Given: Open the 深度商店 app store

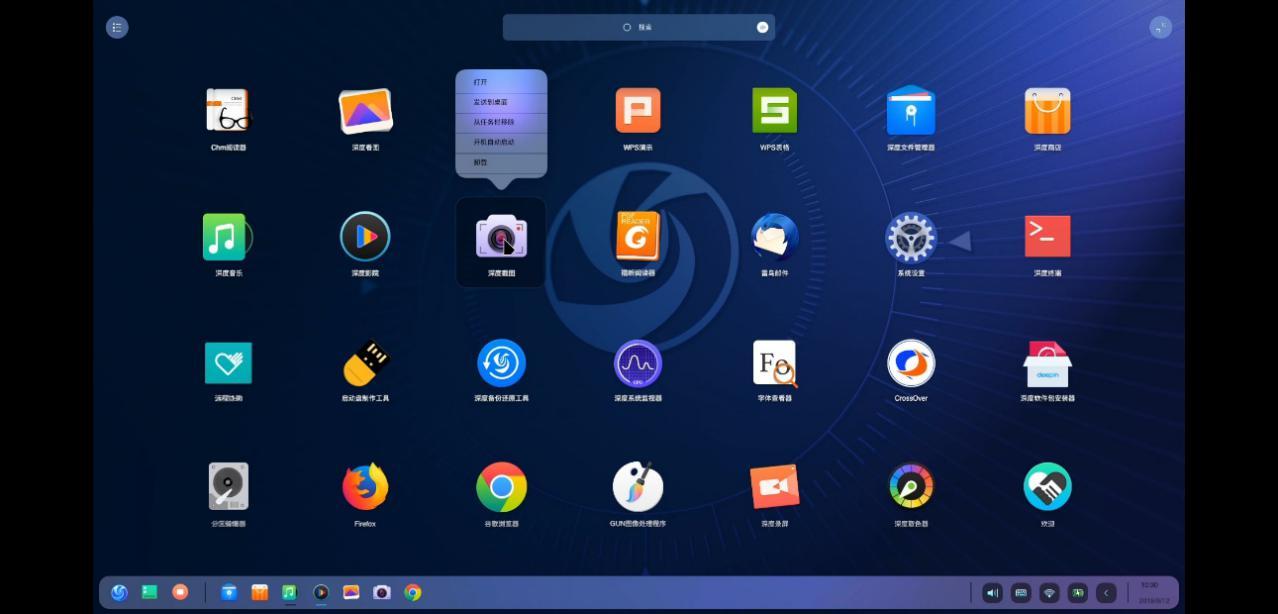Looking at the screenshot, I should [x=1047, y=111].
